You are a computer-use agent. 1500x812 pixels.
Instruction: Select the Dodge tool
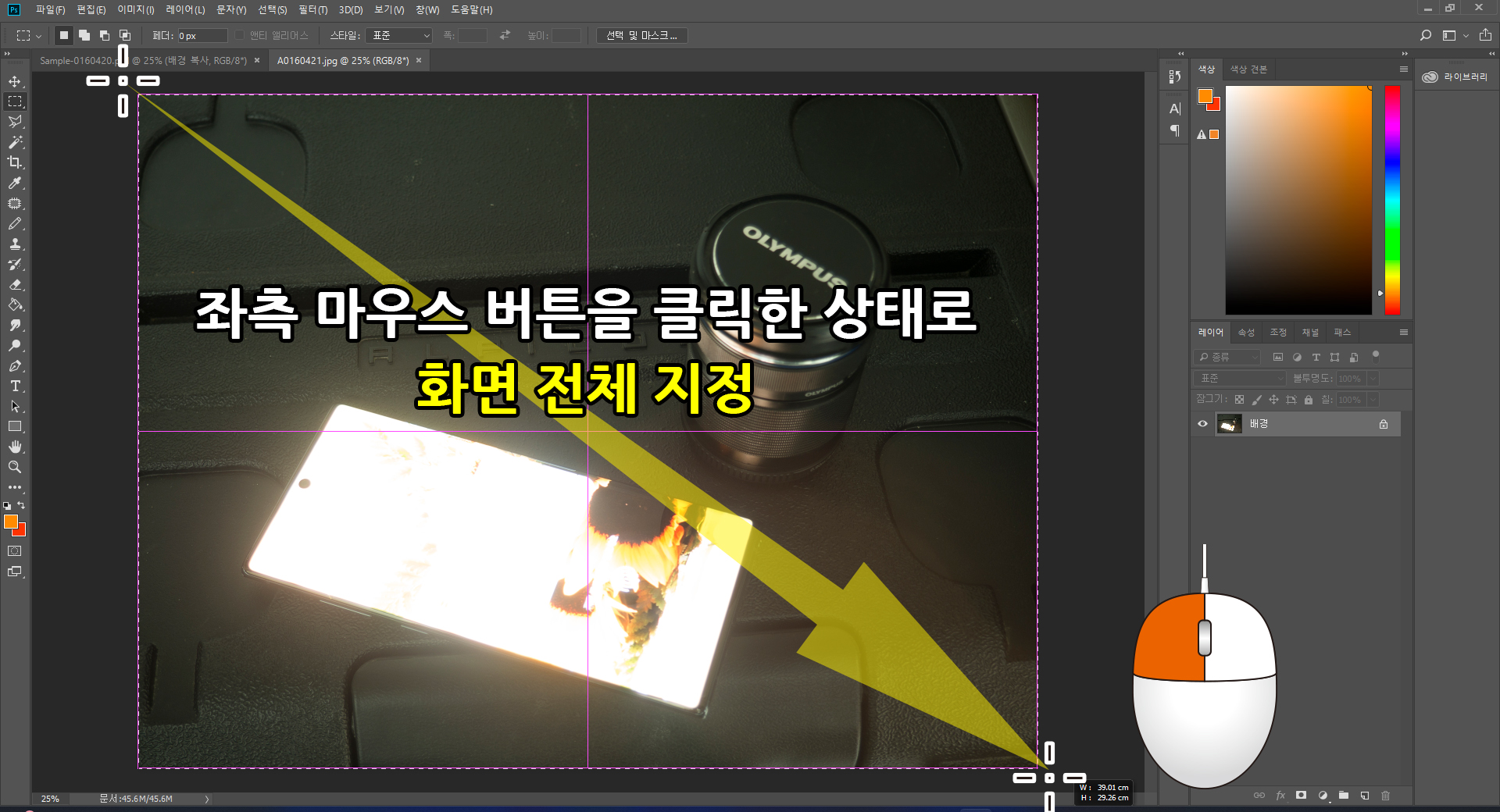coord(15,345)
